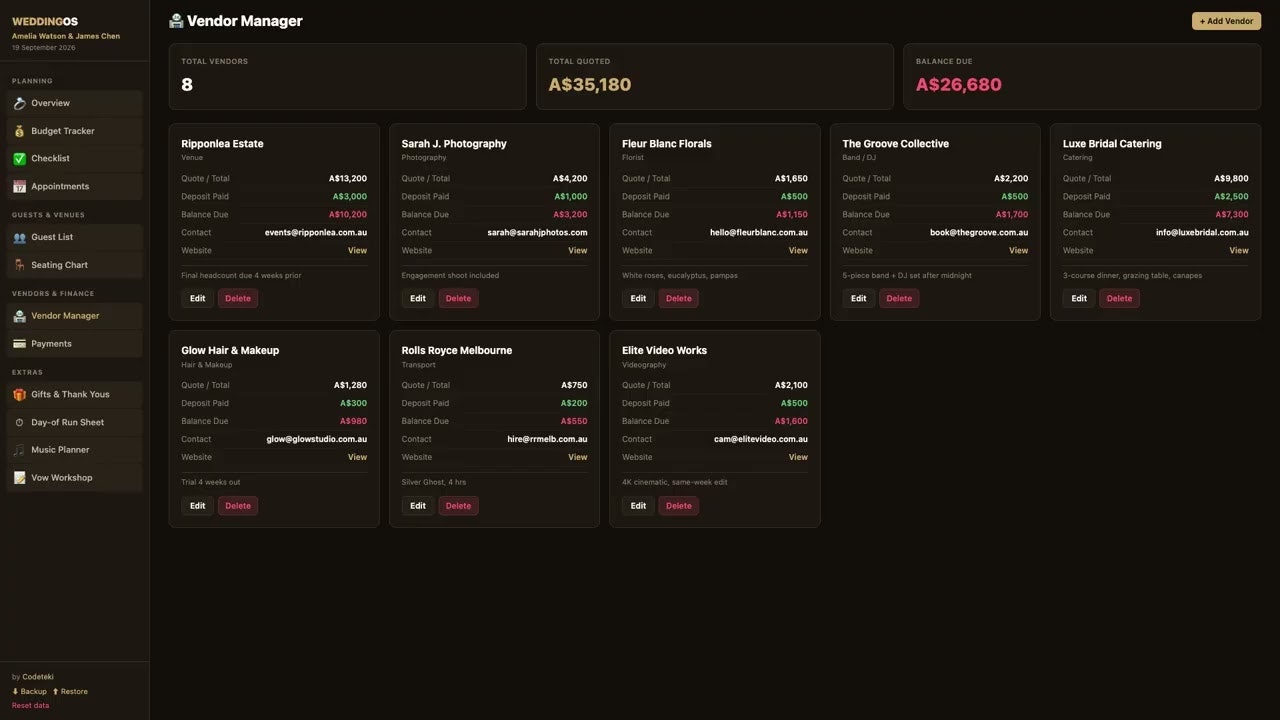Navigate to Appointments
This screenshot has height=720, width=1280.
pyautogui.click(x=74, y=186)
